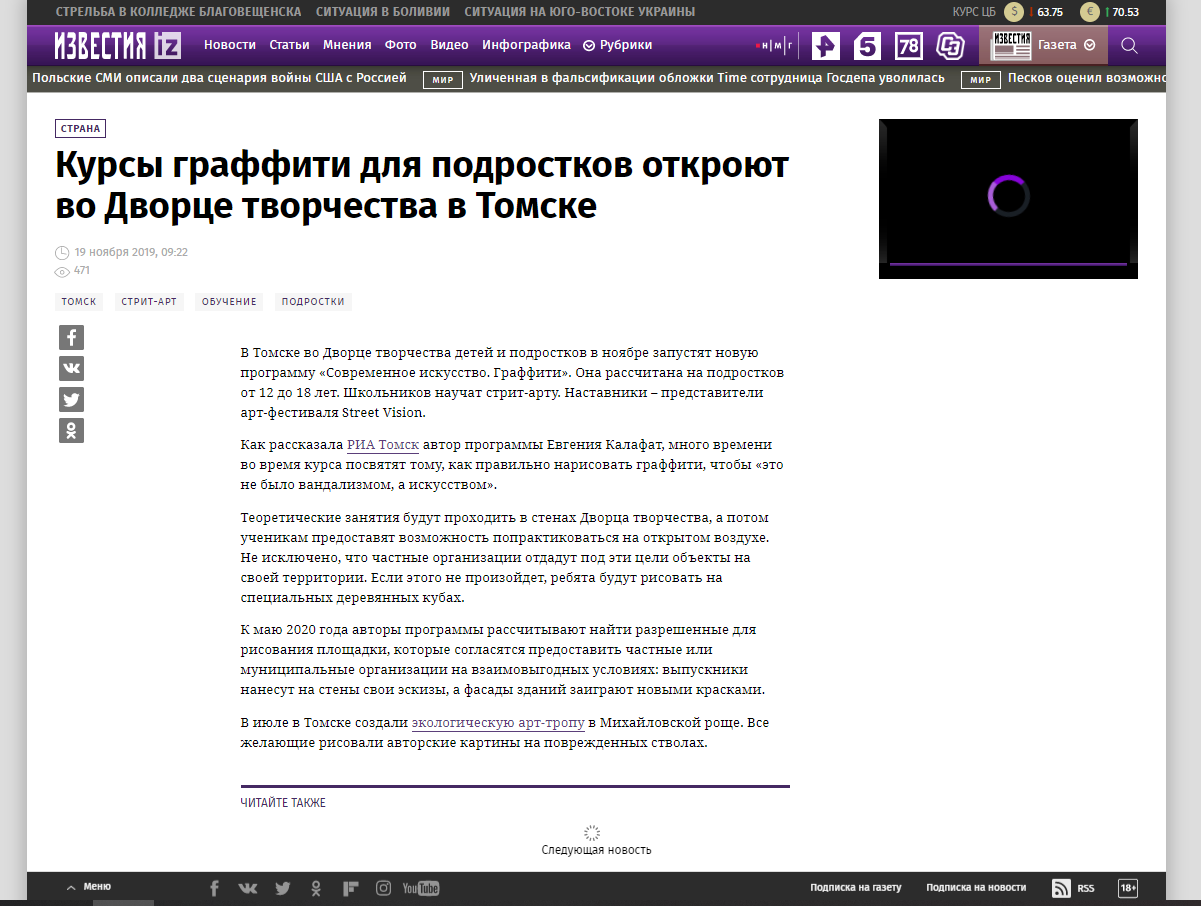Click the search magnifier icon

pos(1129,45)
